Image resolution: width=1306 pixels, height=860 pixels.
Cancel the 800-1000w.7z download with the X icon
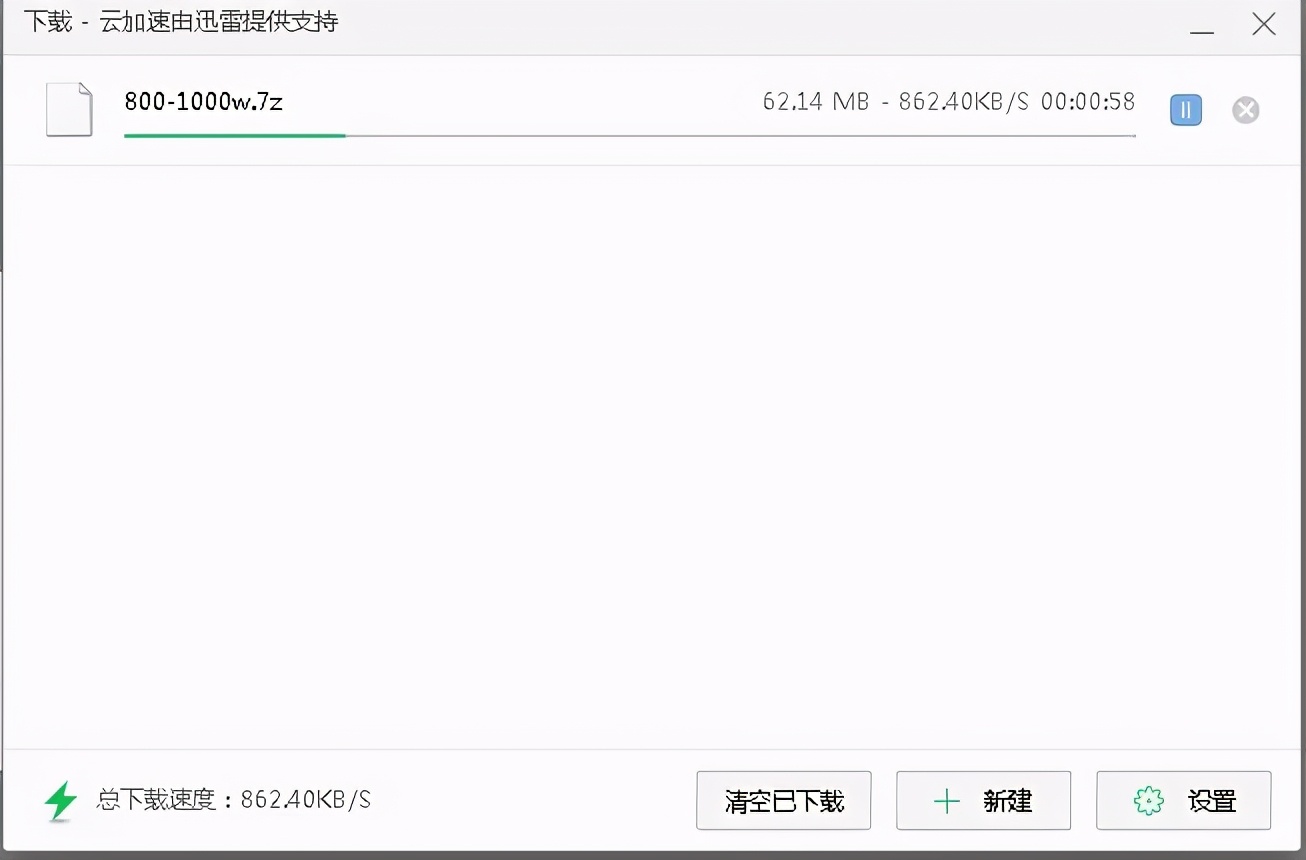(1245, 110)
